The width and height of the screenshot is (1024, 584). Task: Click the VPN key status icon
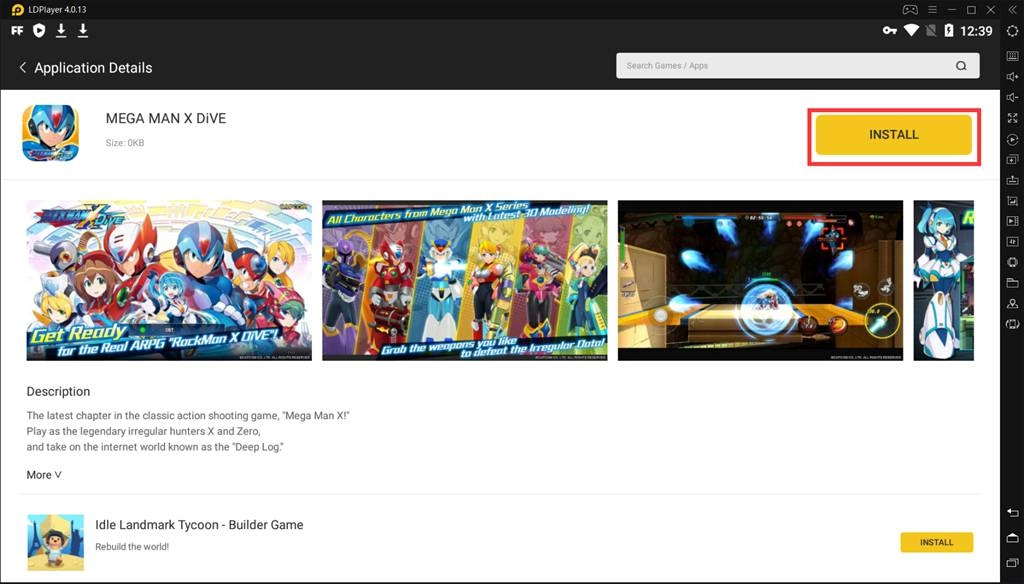pyautogui.click(x=889, y=31)
